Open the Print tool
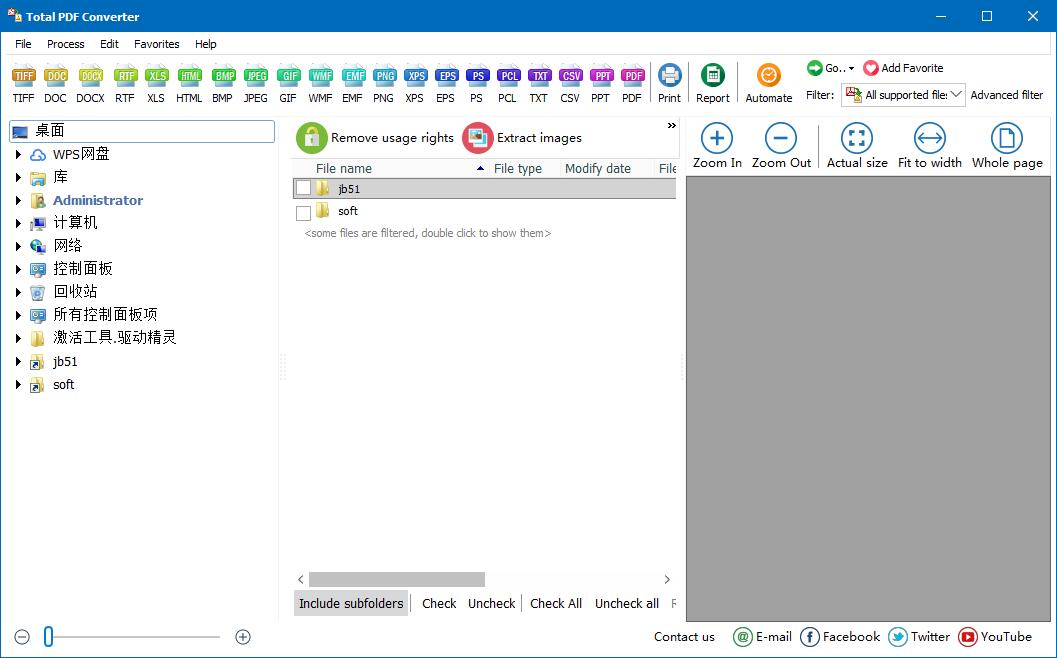The width and height of the screenshot is (1057, 658). coord(669,84)
